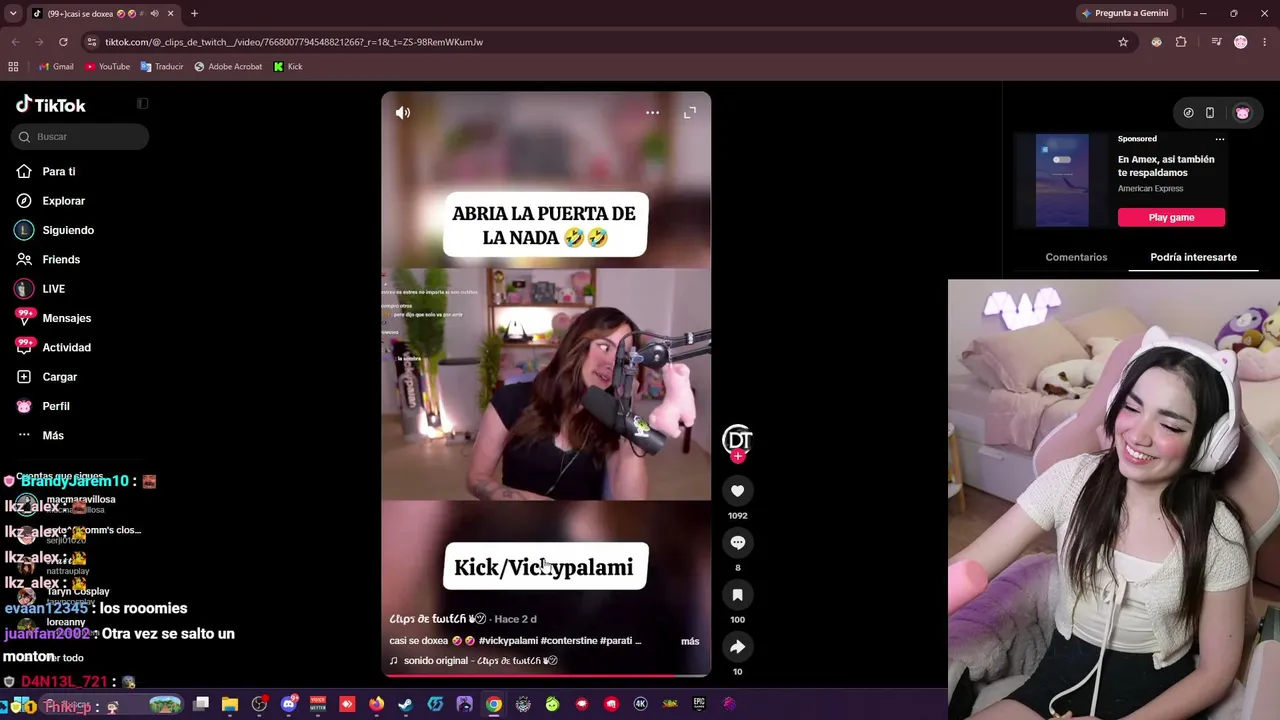
Task: Open a new browser tab
Action: [x=194, y=13]
